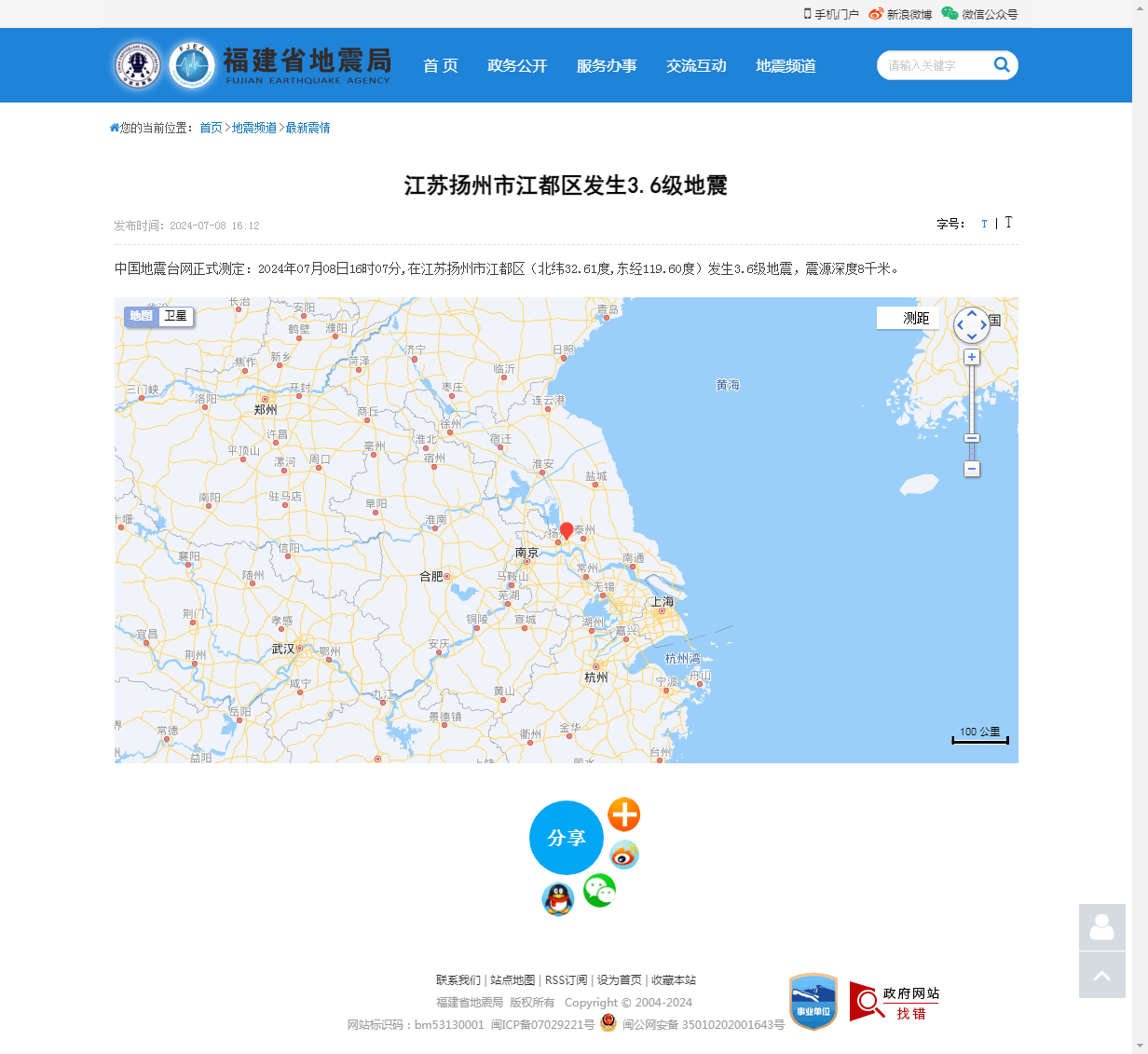Follow the 最新震情 breadcrumb link

(x=307, y=128)
